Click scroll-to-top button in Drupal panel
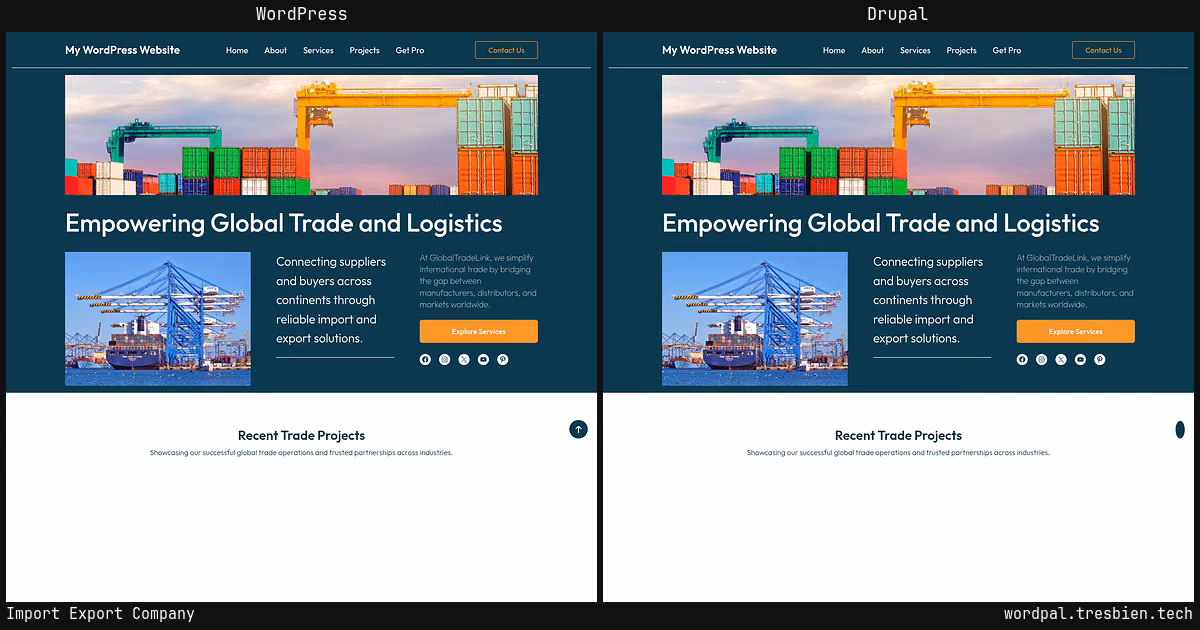 pyautogui.click(x=1180, y=430)
